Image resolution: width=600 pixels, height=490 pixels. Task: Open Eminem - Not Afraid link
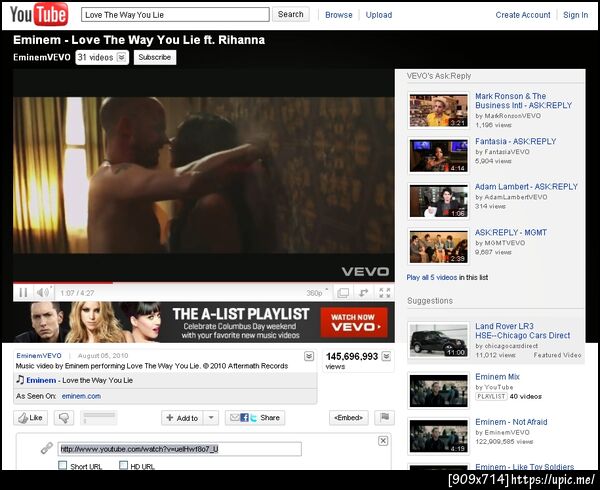(x=511, y=422)
